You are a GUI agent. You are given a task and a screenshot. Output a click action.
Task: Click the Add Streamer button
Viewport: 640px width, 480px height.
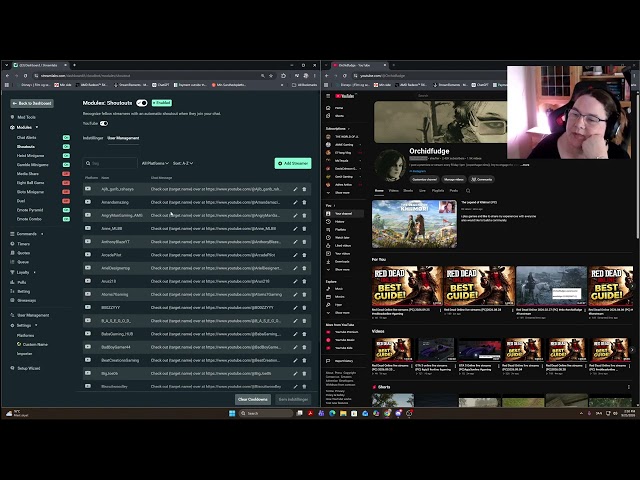293,163
